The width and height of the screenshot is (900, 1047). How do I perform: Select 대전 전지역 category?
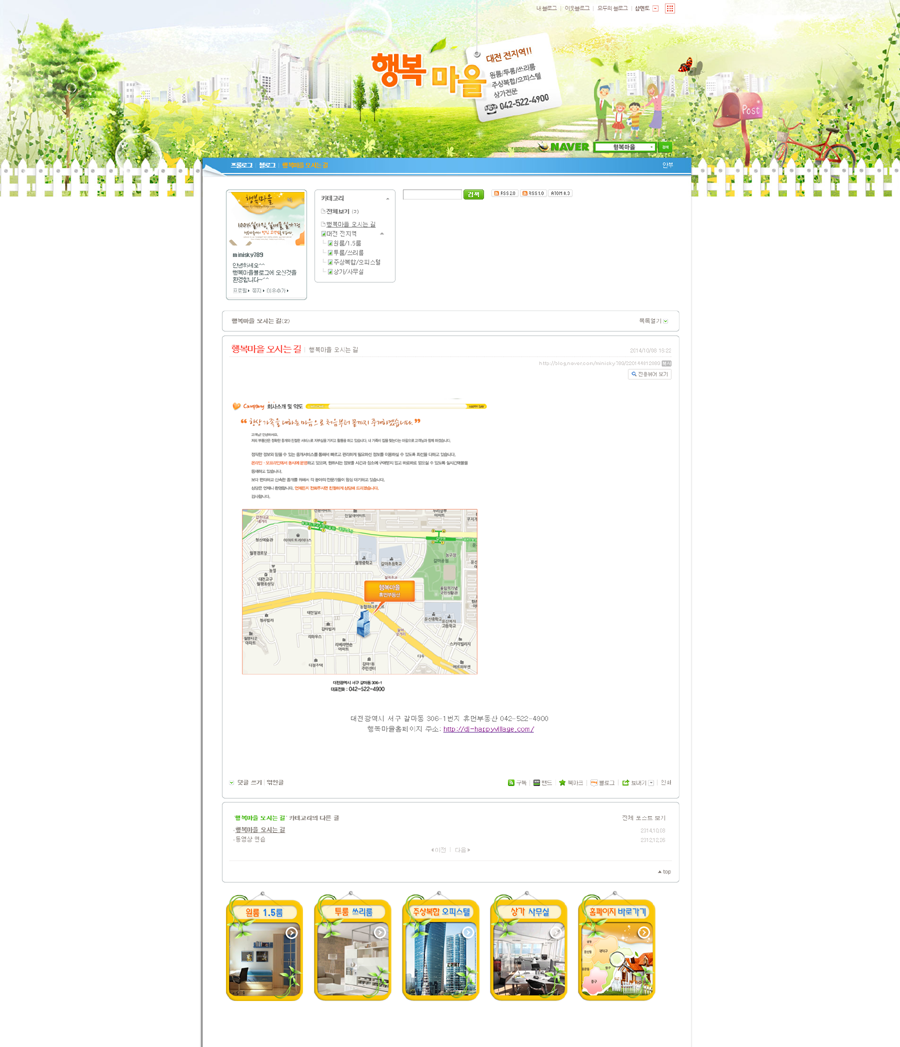pyautogui.click(x=341, y=234)
